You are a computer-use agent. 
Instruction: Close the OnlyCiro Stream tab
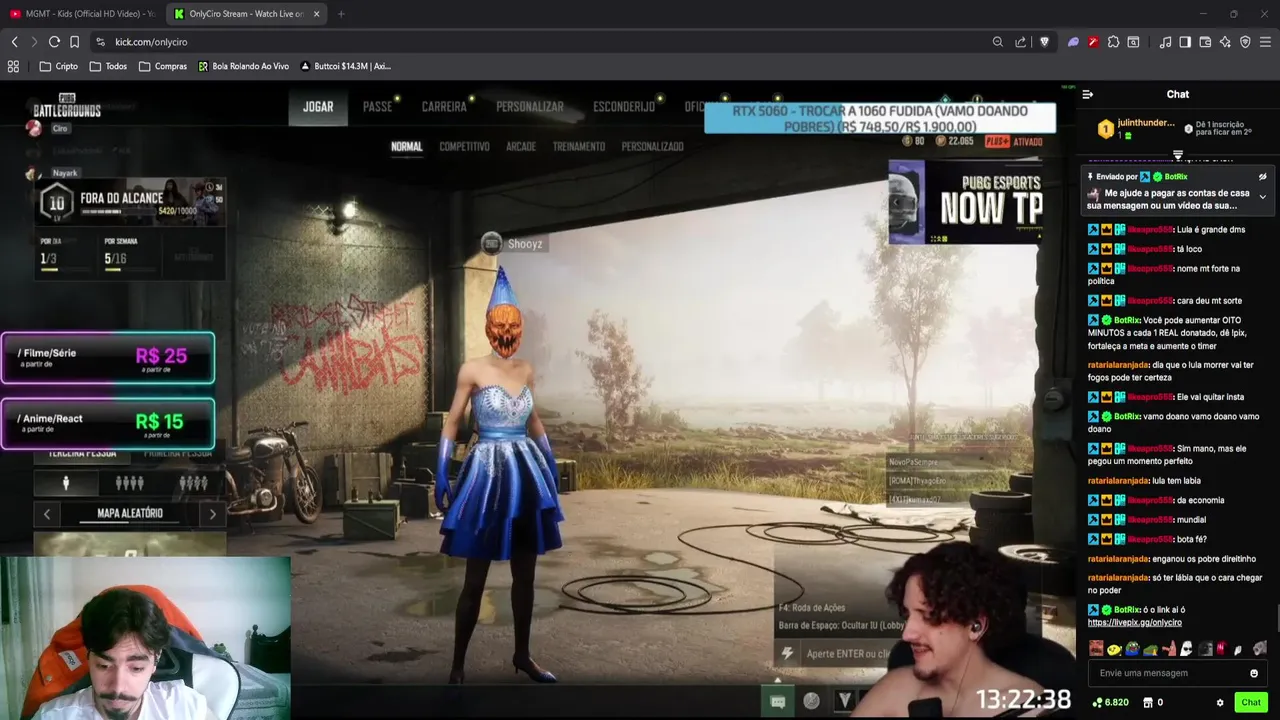pos(317,14)
